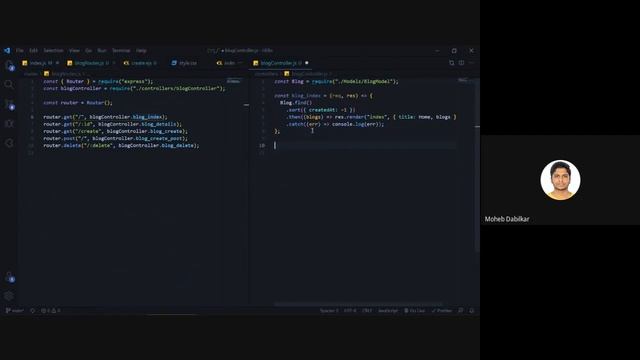640x360 pixels.
Task: Click the require("express") text
Action: [x=124, y=81]
